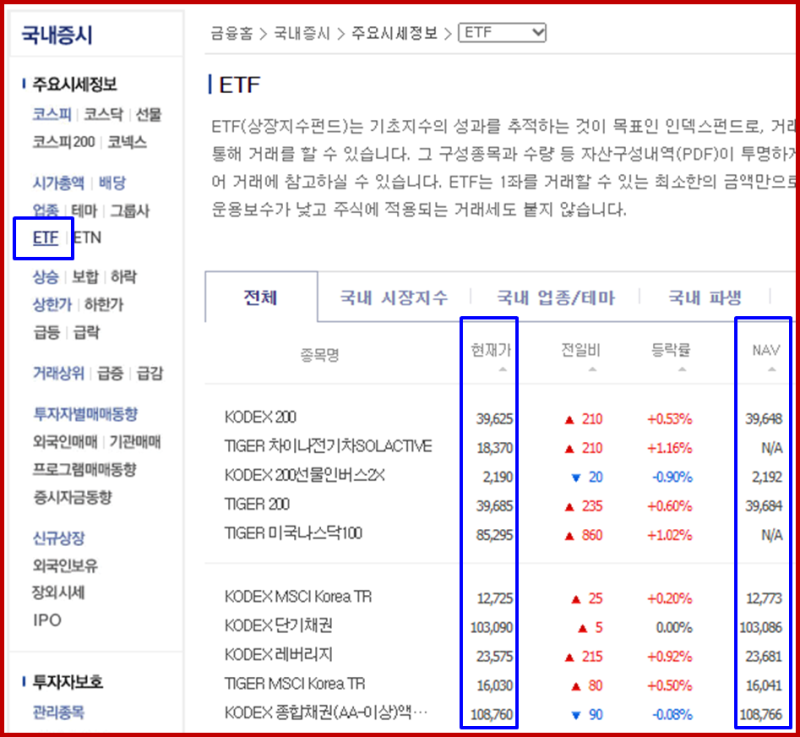Open 거래상위 sidebar link
Image resolution: width=800 pixels, height=737 pixels.
coord(58,373)
